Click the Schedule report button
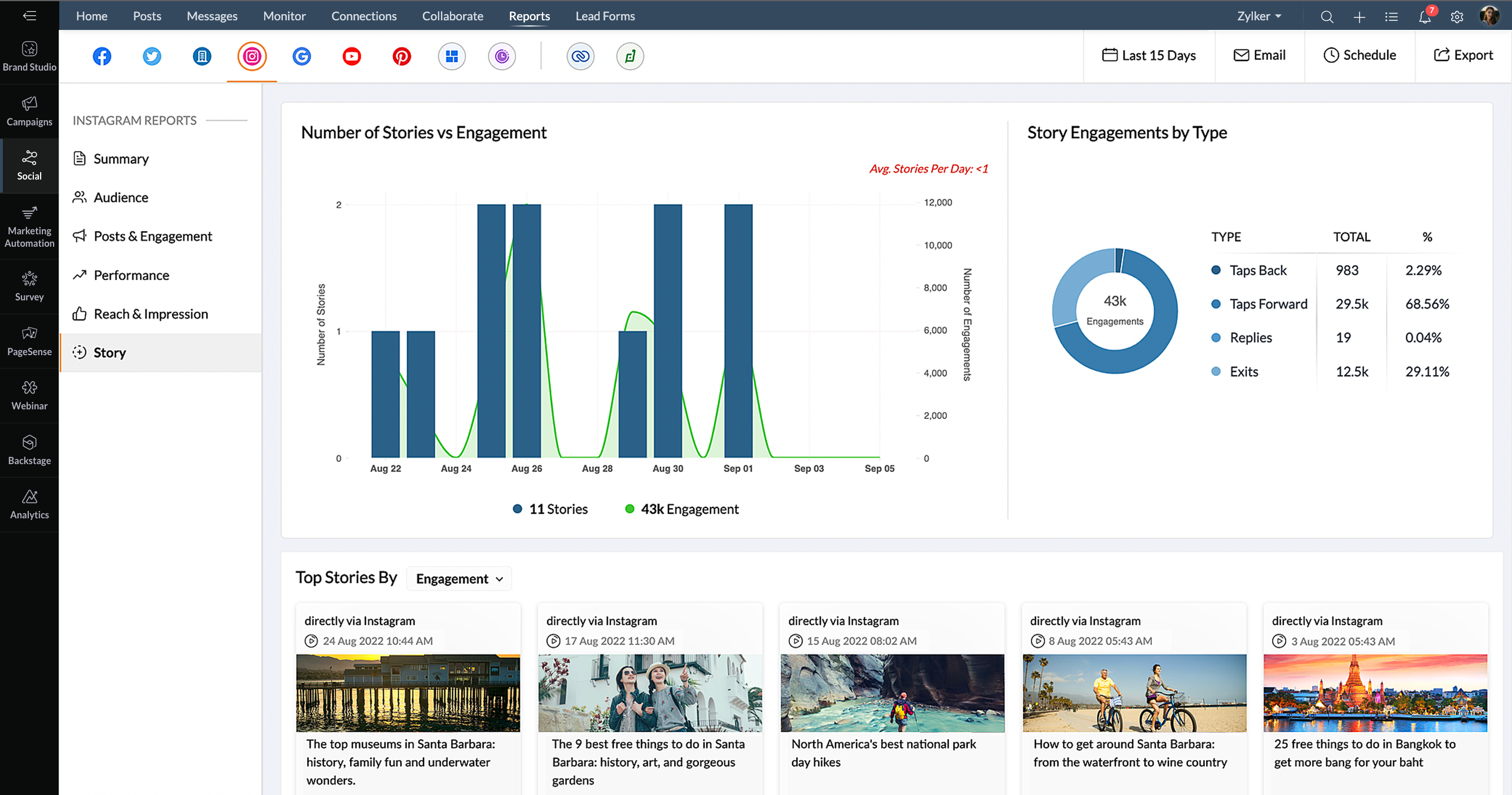The width and height of the screenshot is (1512, 795). (1360, 55)
